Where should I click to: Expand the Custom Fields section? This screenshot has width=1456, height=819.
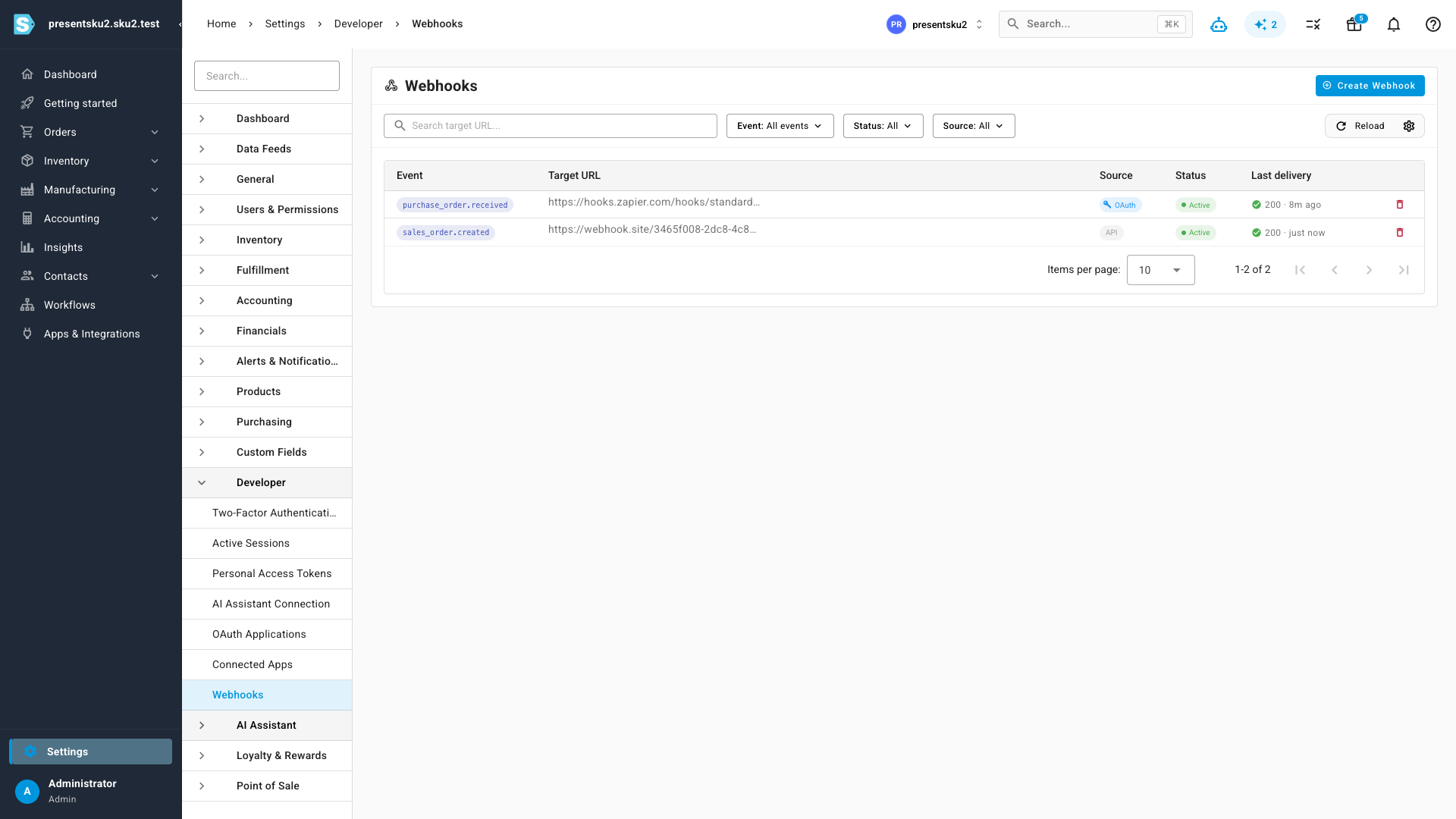[x=267, y=452]
